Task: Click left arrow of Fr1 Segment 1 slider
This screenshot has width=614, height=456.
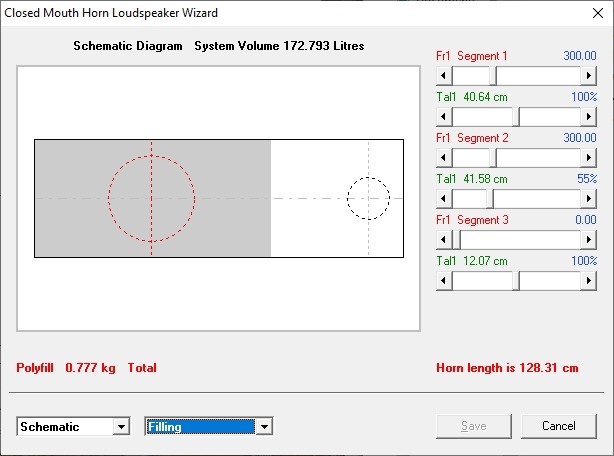Action: [444, 76]
